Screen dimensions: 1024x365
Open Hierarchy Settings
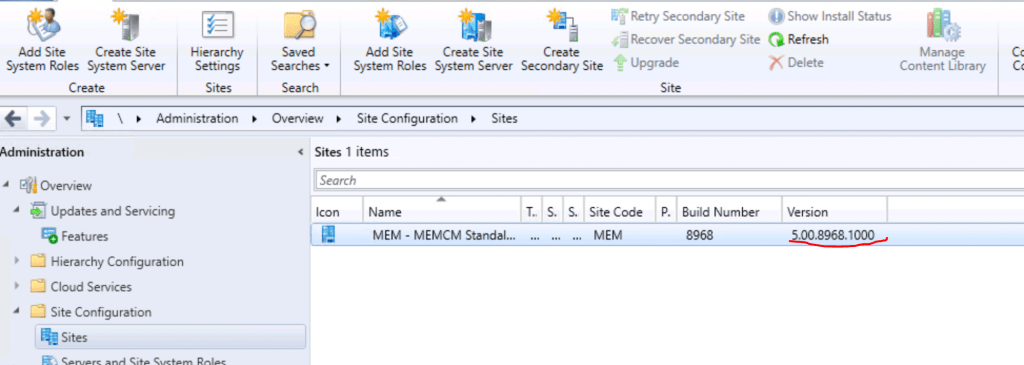[217, 39]
